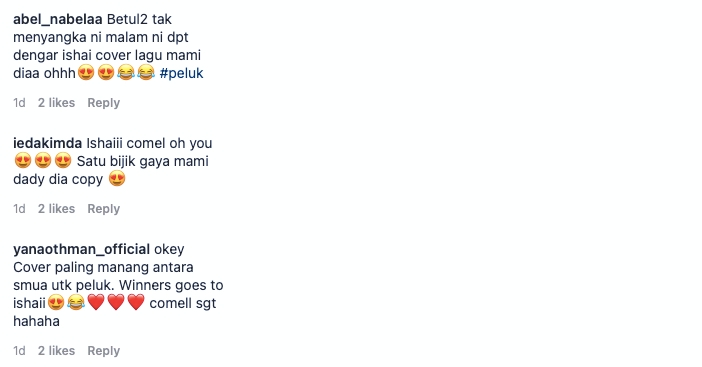
Task: Open the #peluk hashtag link
Action: pos(181,73)
